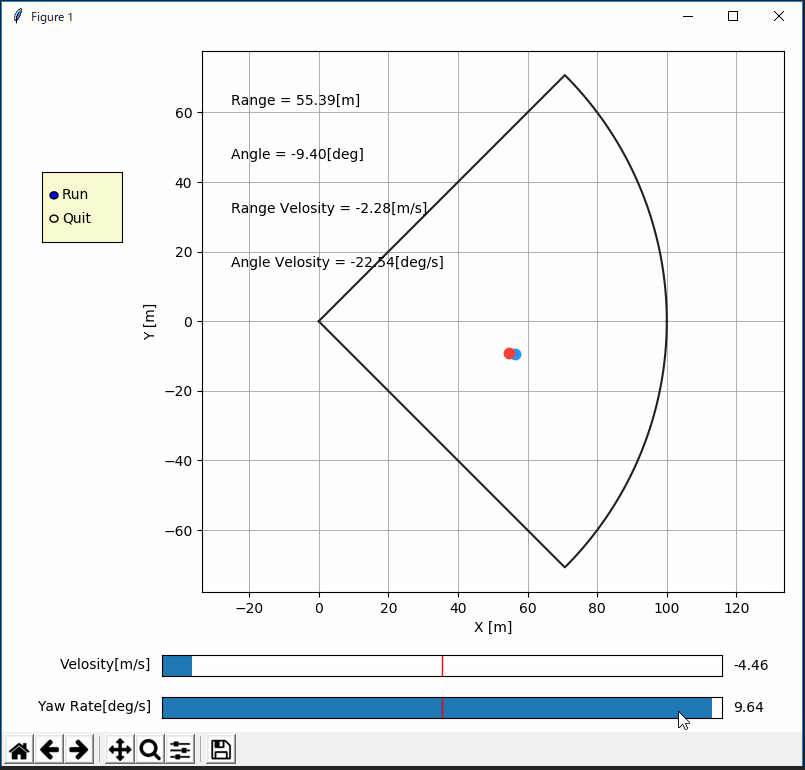Adjust the Yaw Rate[deg/s] slider

tap(442, 708)
